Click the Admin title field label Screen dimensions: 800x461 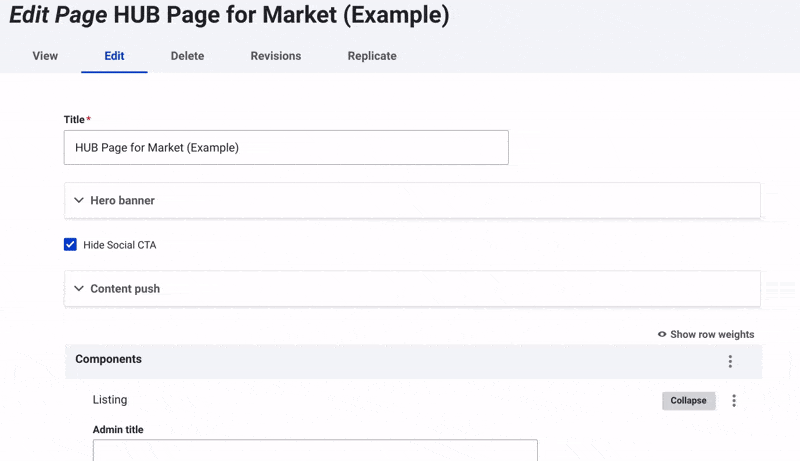coord(118,429)
